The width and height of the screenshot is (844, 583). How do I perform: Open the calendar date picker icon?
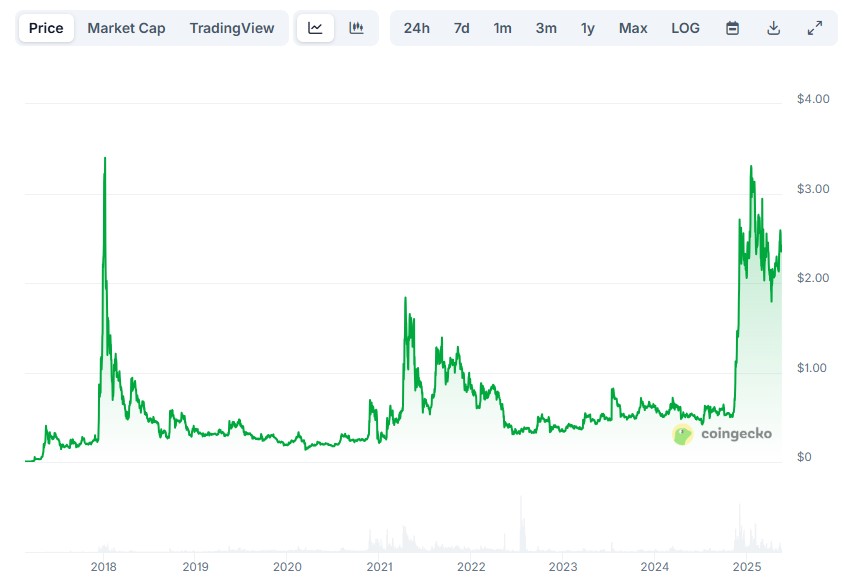tap(732, 28)
